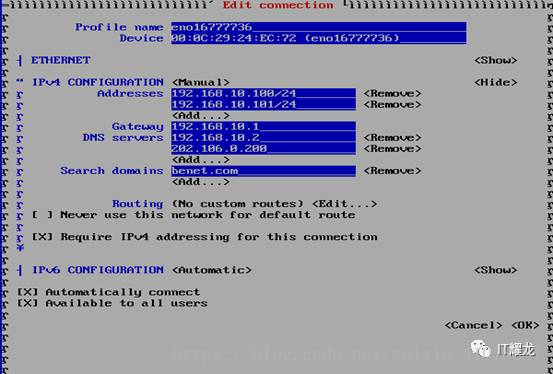Toggle Never use this network for default route
The image size is (553, 374).
pos(193,215)
